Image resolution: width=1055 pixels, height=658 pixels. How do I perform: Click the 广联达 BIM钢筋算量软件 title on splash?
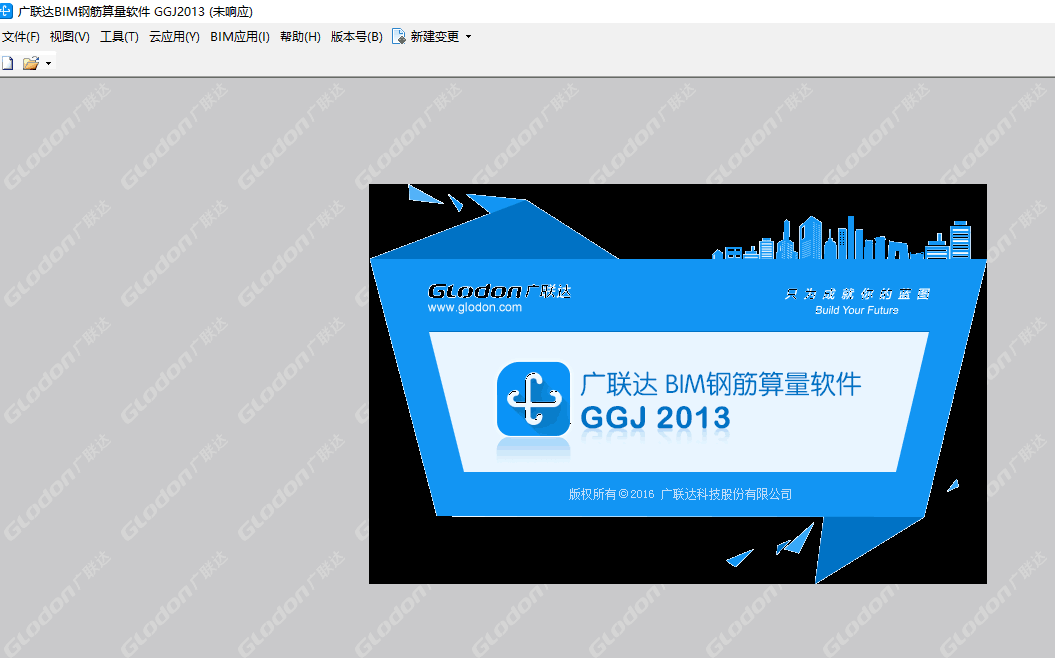click(721, 384)
